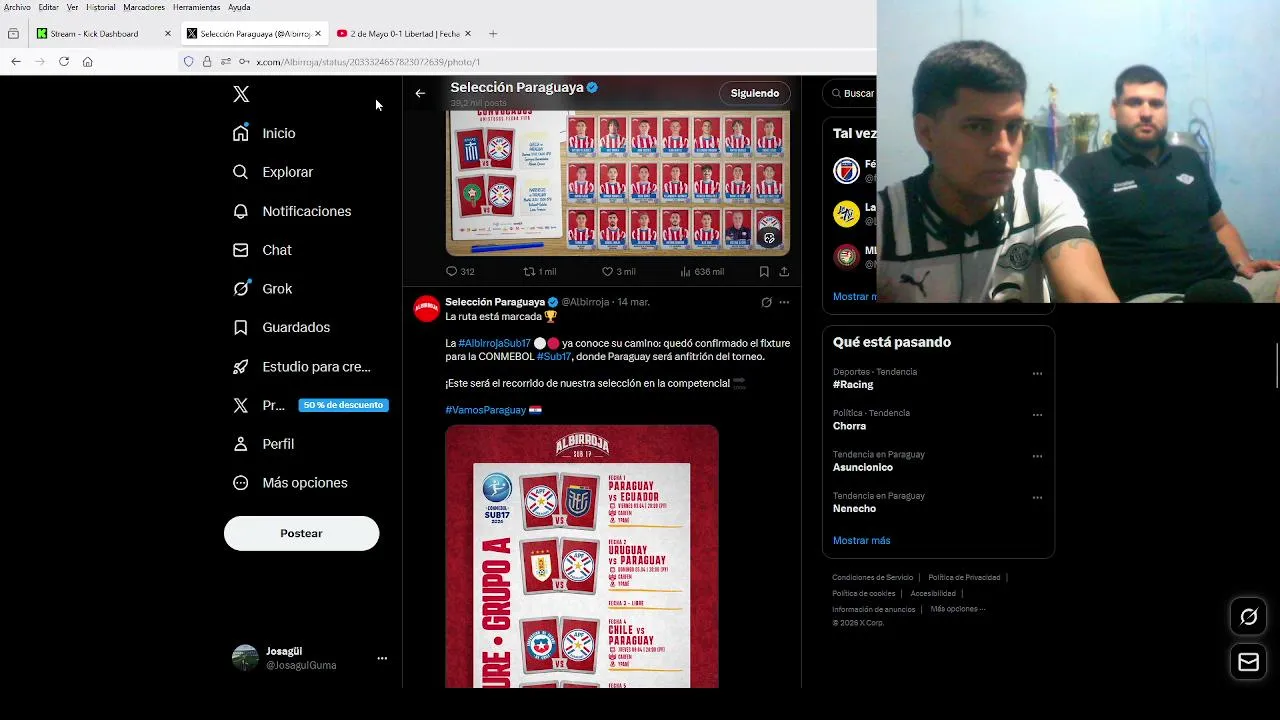The image size is (1280, 720).
Task: Open Guardados bookmarks
Action: pyautogui.click(x=281, y=327)
